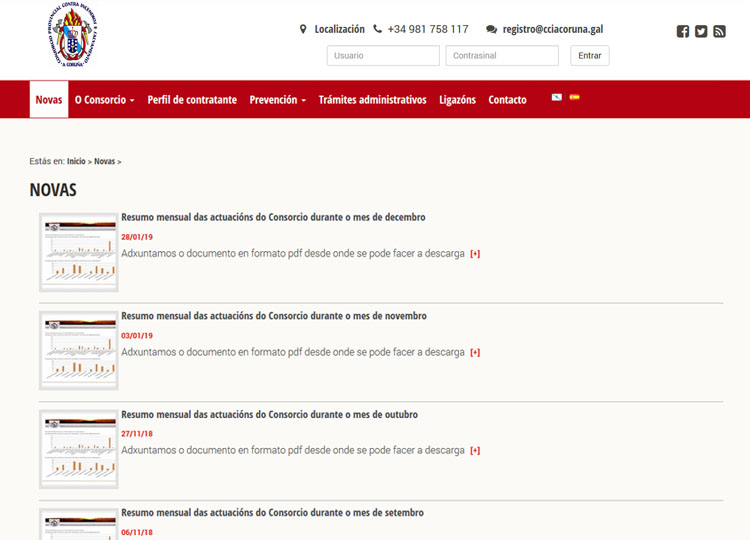Open the Prevención dropdown menu
This screenshot has width=750, height=540.
click(277, 100)
